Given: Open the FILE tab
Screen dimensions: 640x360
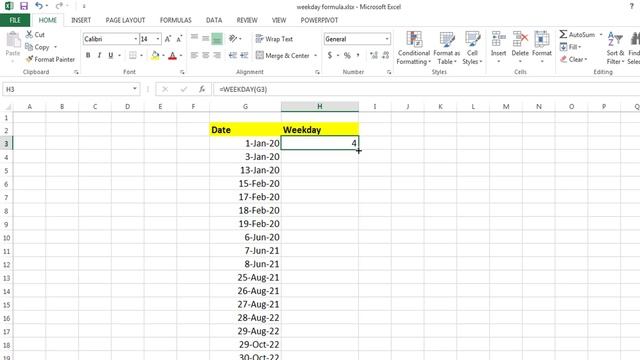Looking at the screenshot, I should click(x=15, y=20).
